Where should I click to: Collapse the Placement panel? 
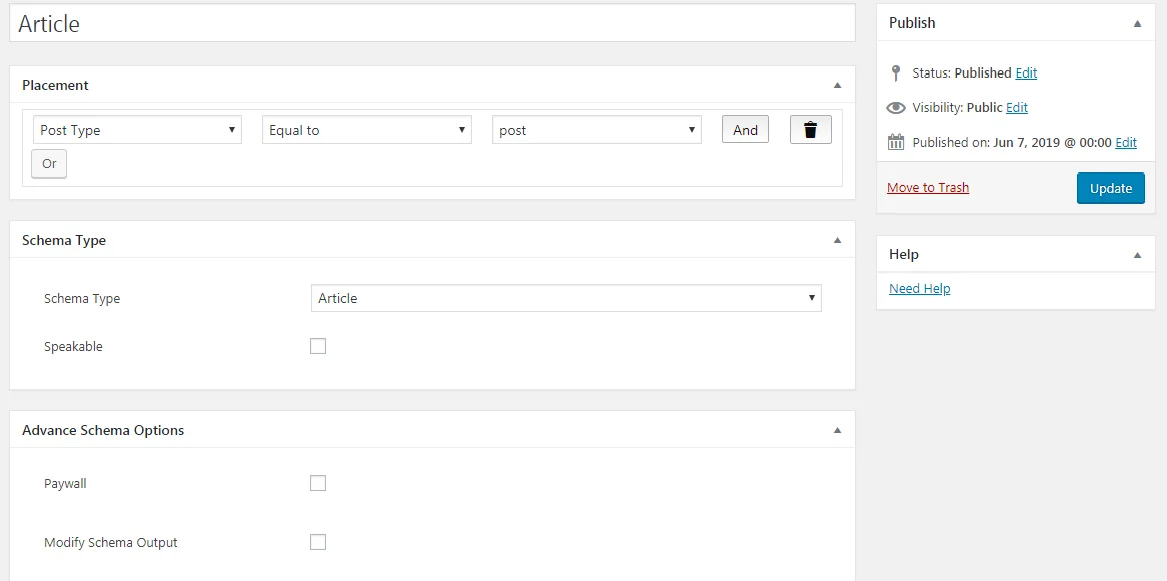coord(837,86)
